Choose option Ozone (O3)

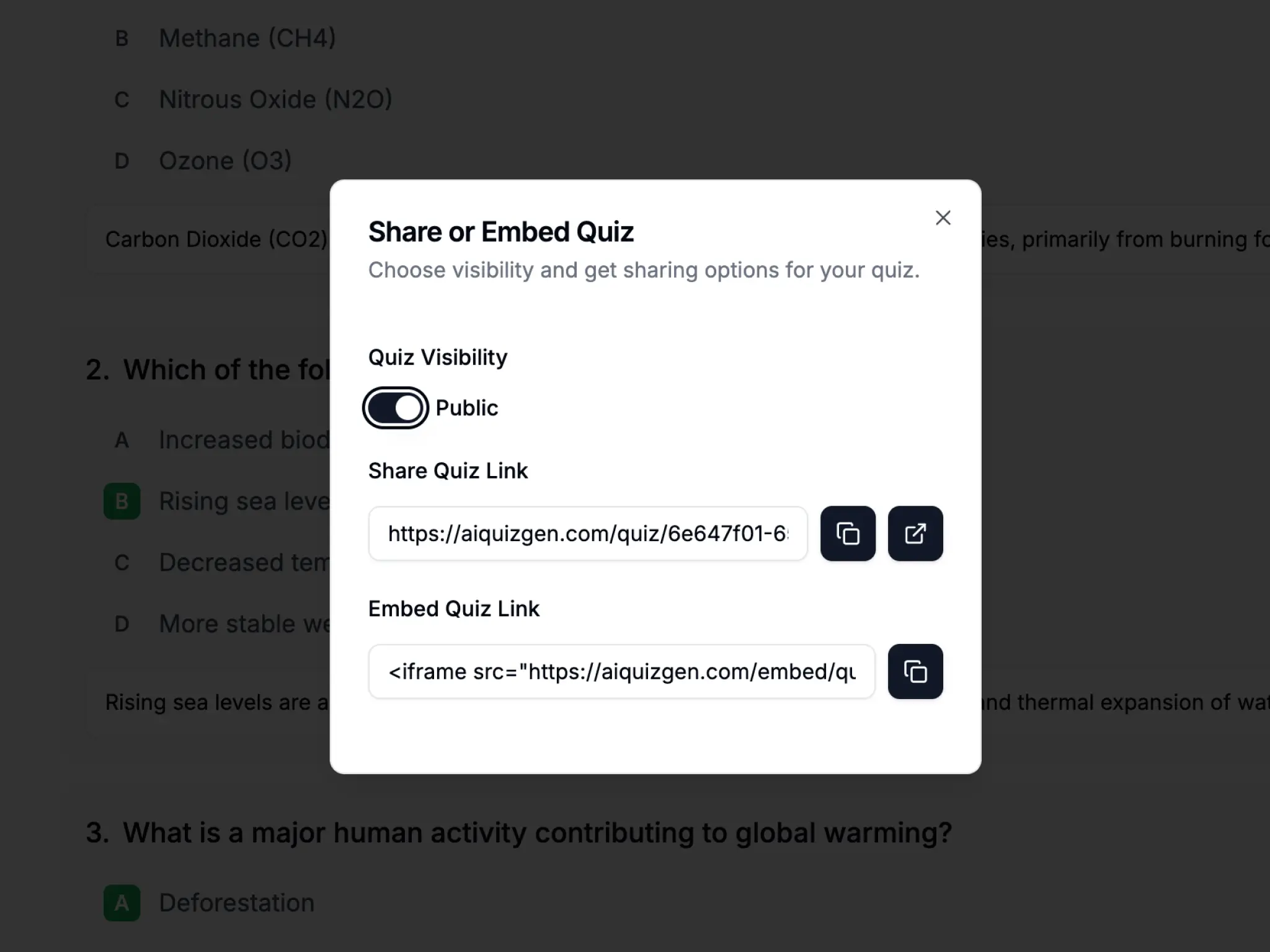click(x=225, y=161)
